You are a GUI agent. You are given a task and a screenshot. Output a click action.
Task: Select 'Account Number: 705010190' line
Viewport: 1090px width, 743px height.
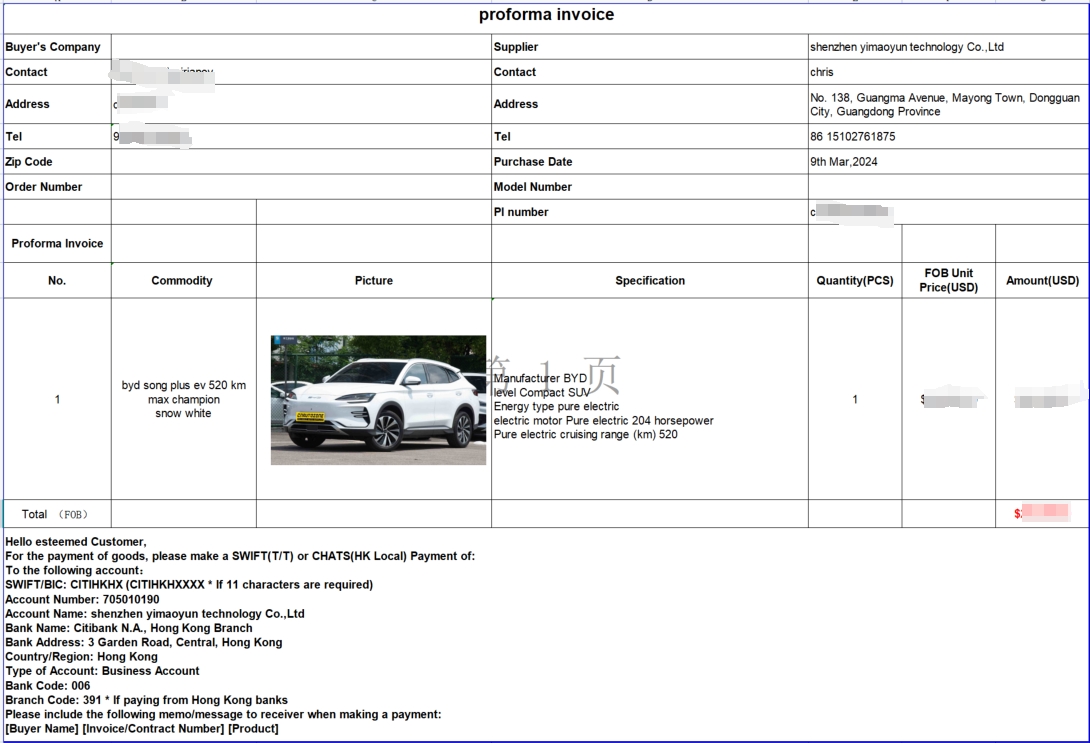[x=82, y=599]
